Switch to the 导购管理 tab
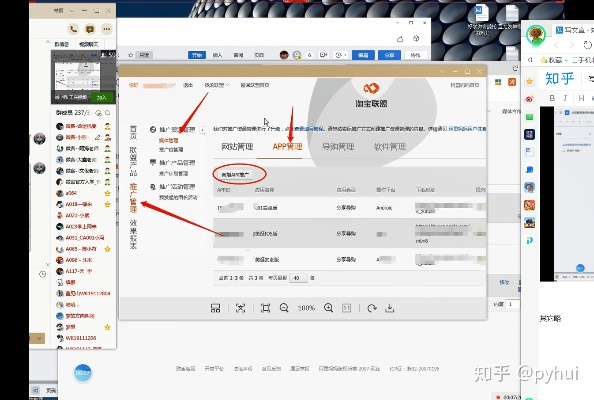The height and width of the screenshot is (400, 594). point(338,147)
